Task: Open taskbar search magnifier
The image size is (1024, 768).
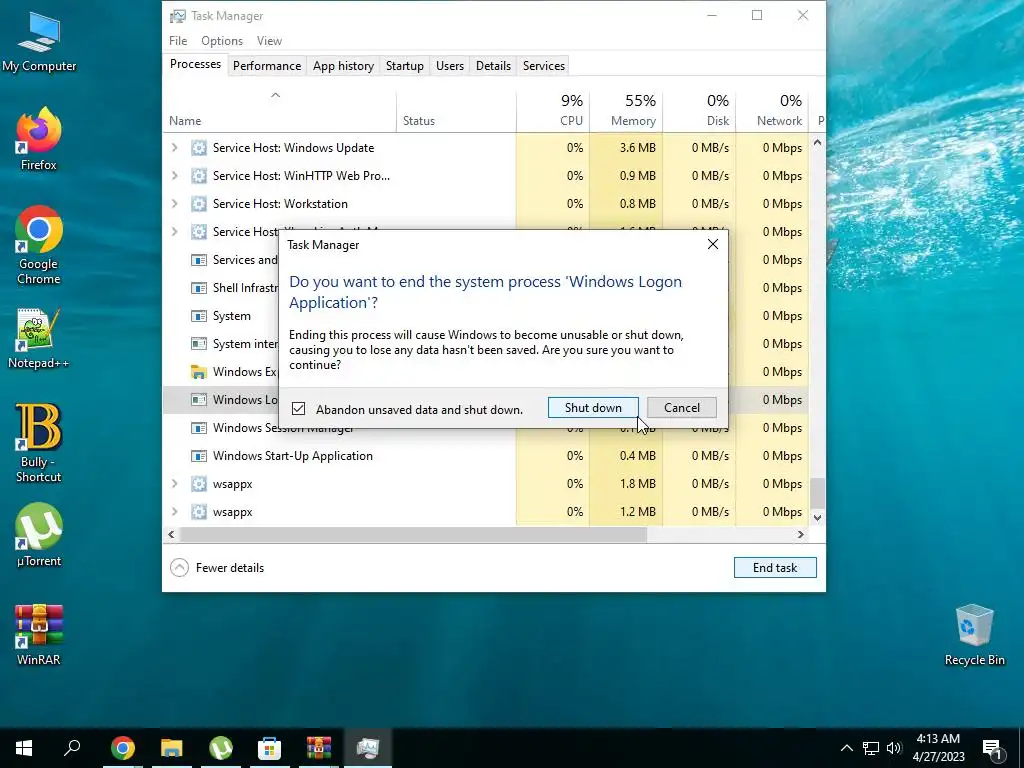Action: tap(72, 748)
